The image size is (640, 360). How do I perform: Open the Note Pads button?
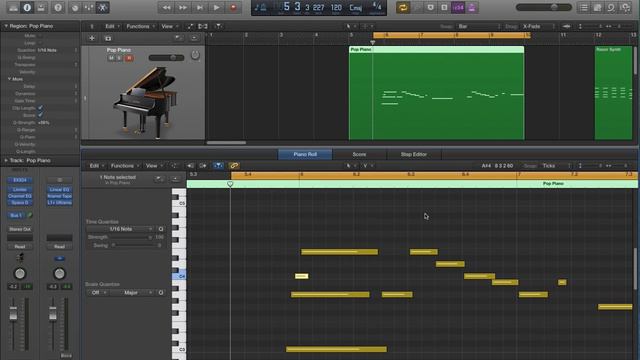click(598, 7)
